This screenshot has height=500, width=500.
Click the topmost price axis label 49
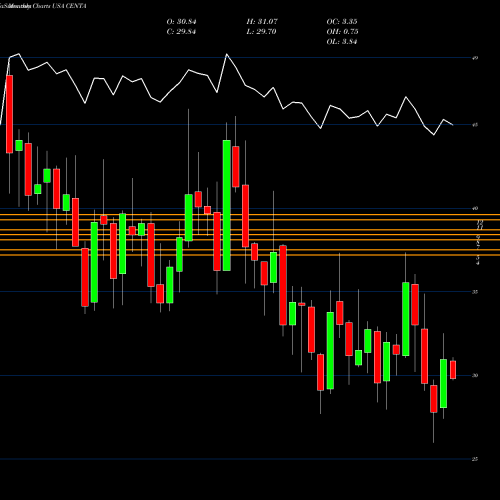(475, 58)
